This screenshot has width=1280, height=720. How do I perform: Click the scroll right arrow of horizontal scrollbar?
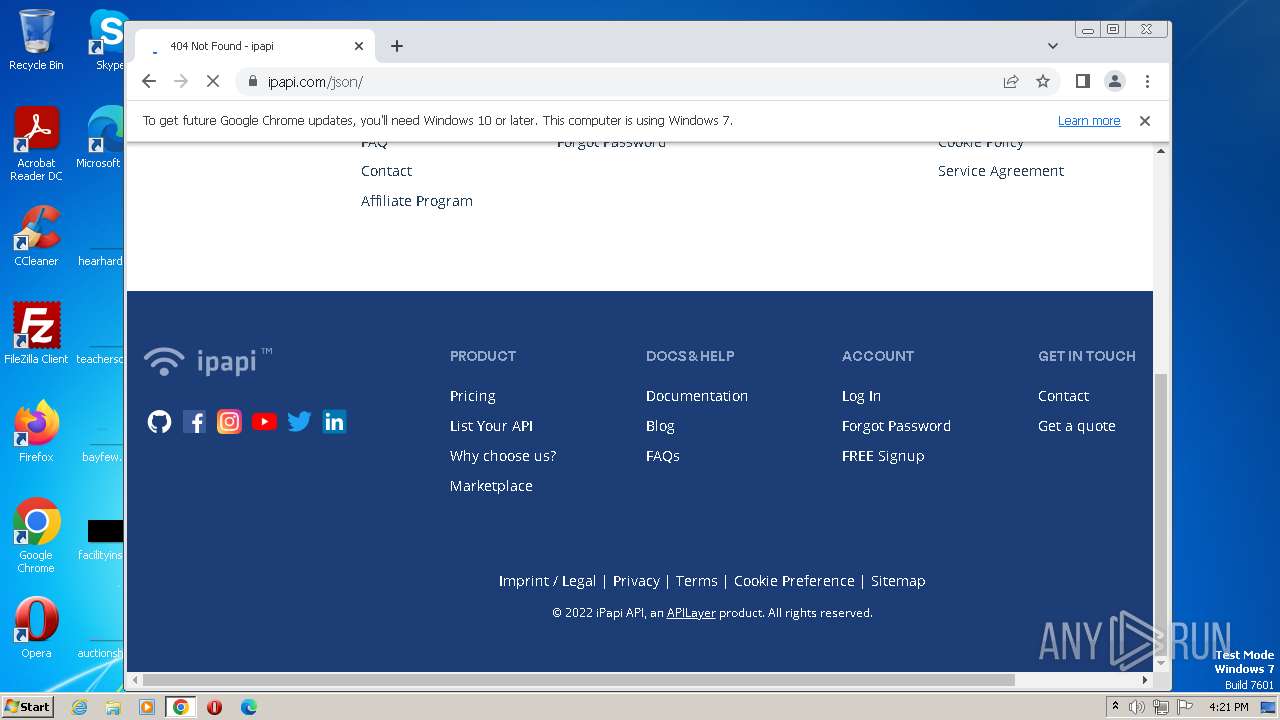[1145, 680]
